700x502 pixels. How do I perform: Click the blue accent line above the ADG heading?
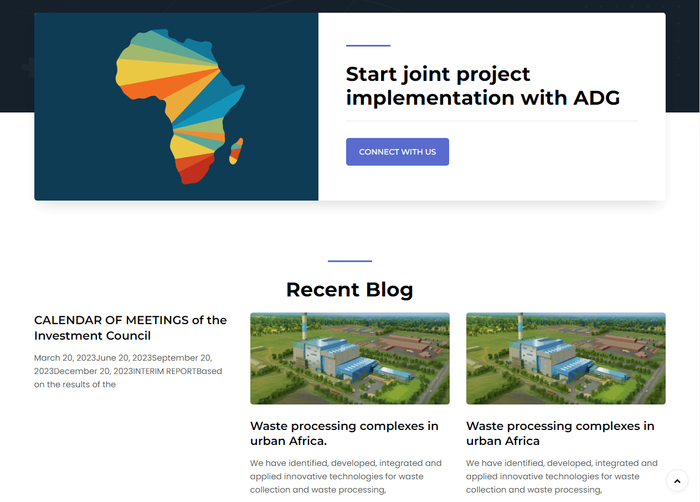[367, 46]
